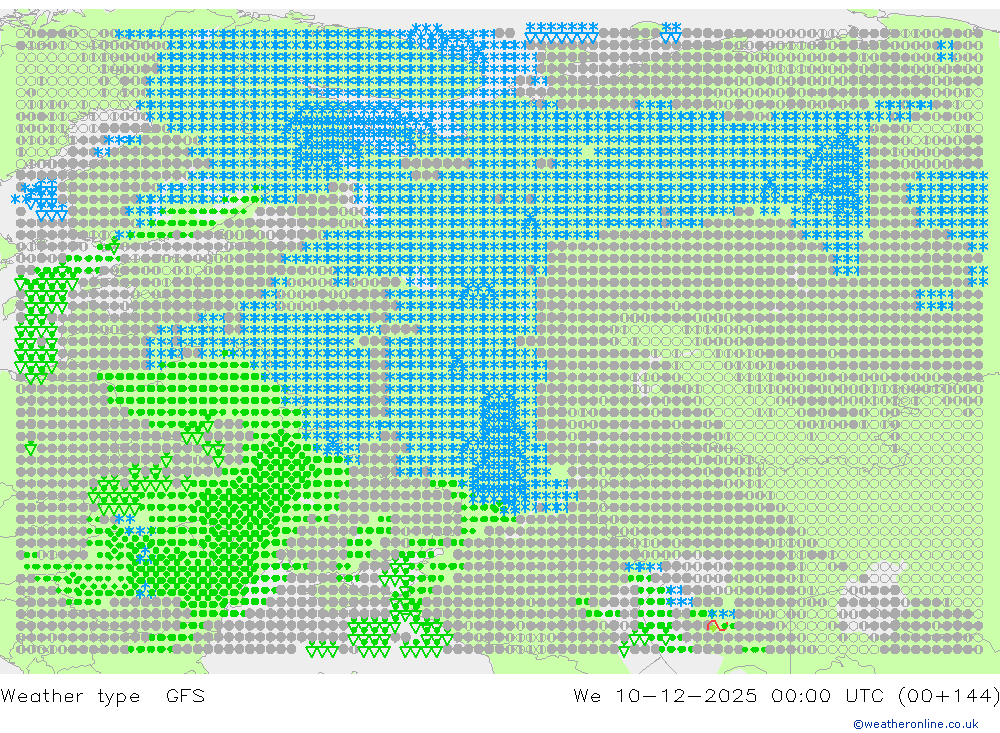Screen dimensions: 1000x733
Task: Click the red squiggle symbol on the map
Action: click(x=717, y=626)
